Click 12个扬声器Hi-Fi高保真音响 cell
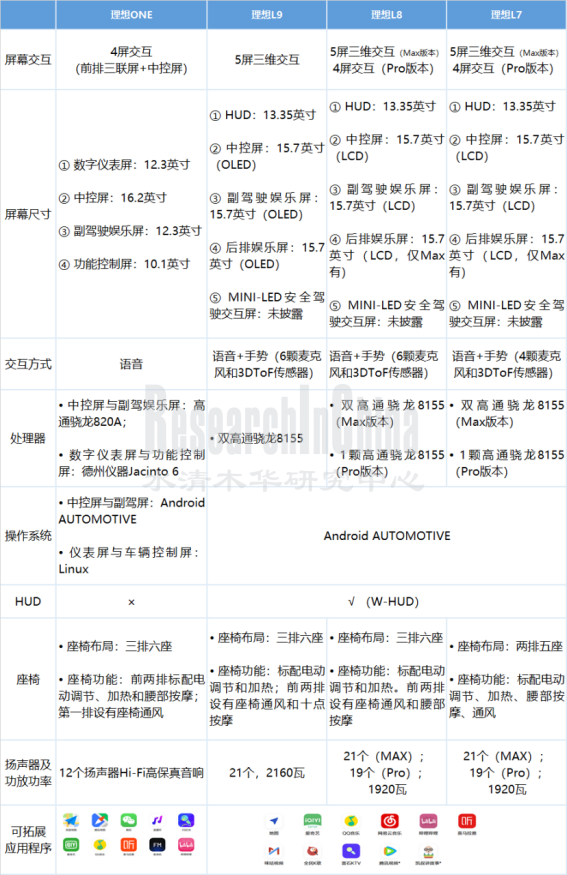 131,773
